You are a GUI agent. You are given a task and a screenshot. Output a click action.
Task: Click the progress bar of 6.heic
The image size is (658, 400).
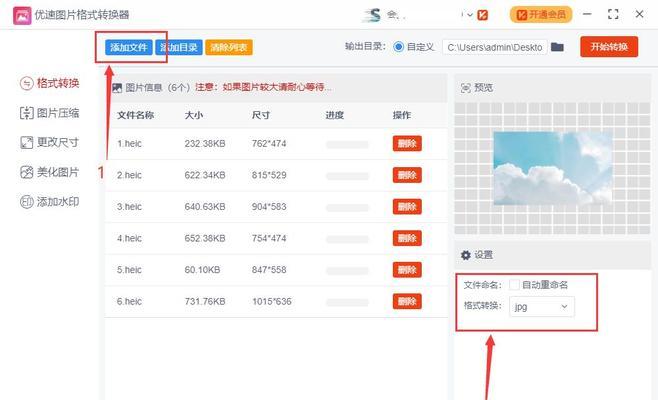[x=347, y=302]
